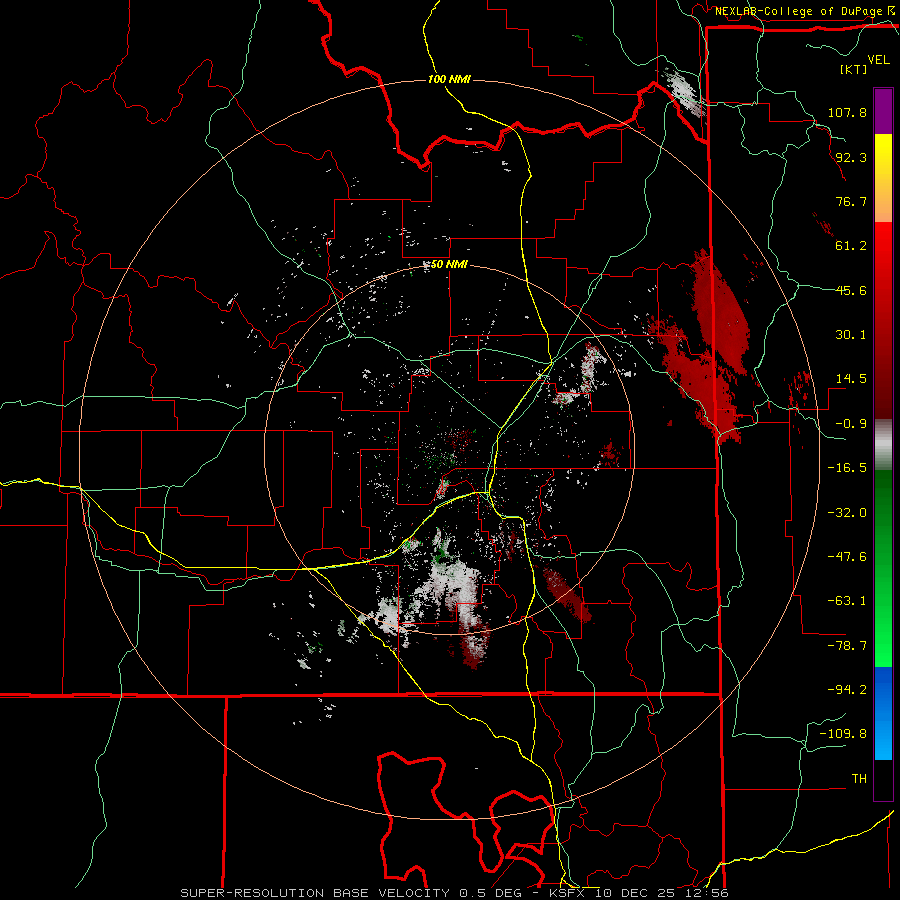Click the 14.5 velocity scale value

coord(851,379)
